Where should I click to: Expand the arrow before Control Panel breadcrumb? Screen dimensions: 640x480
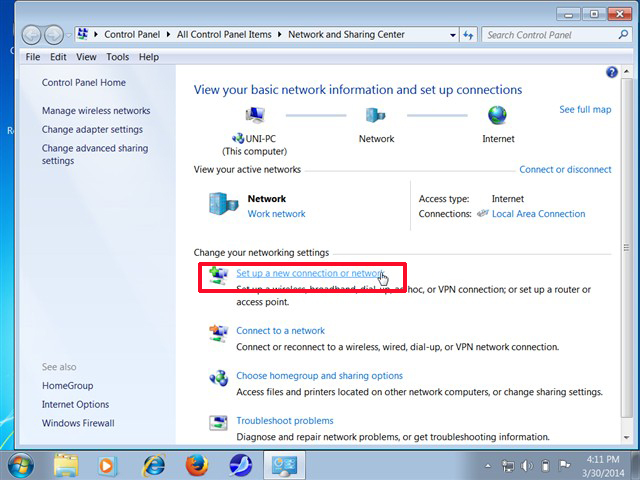(x=96, y=35)
